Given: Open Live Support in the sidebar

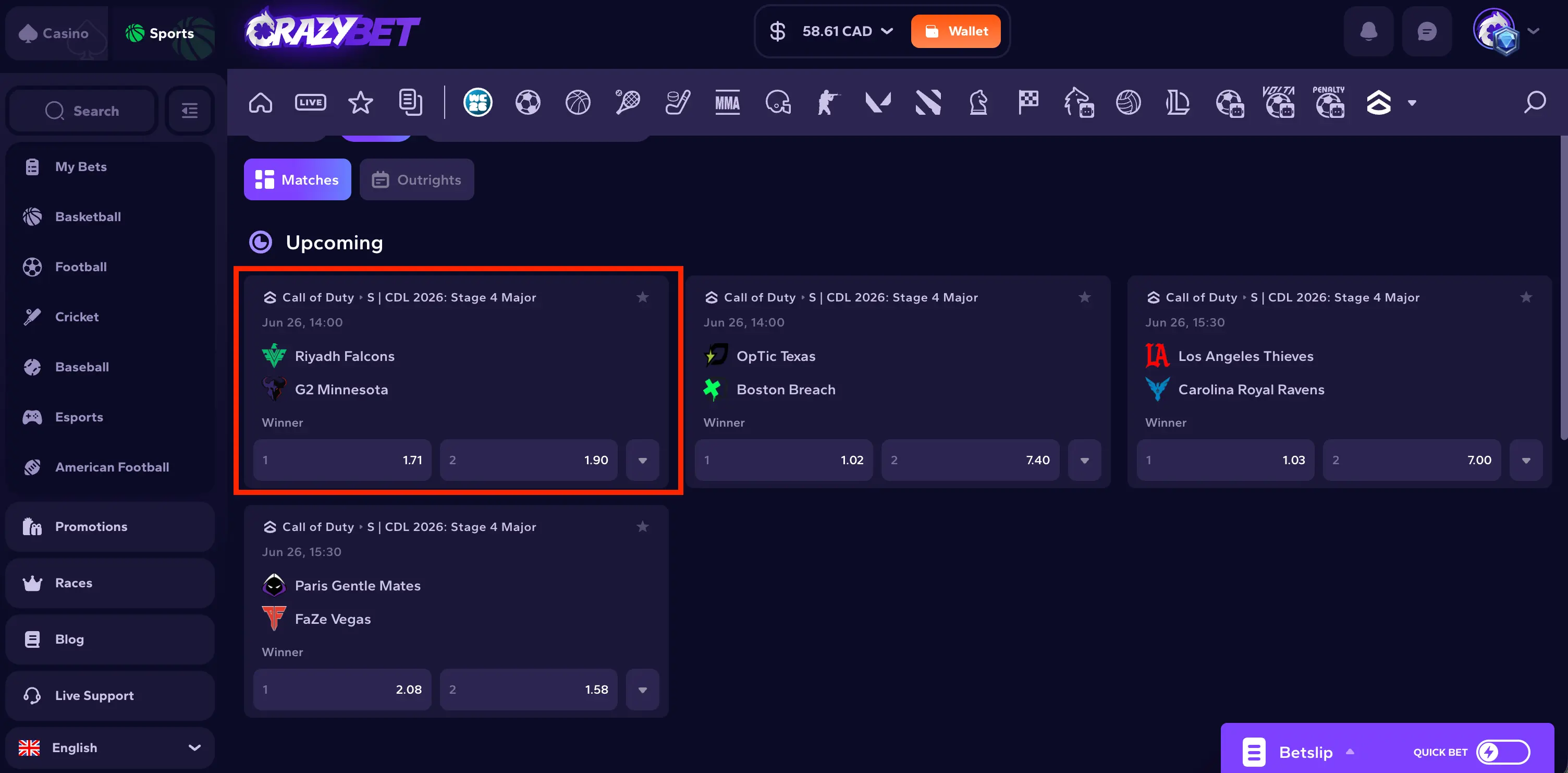Looking at the screenshot, I should [110, 696].
